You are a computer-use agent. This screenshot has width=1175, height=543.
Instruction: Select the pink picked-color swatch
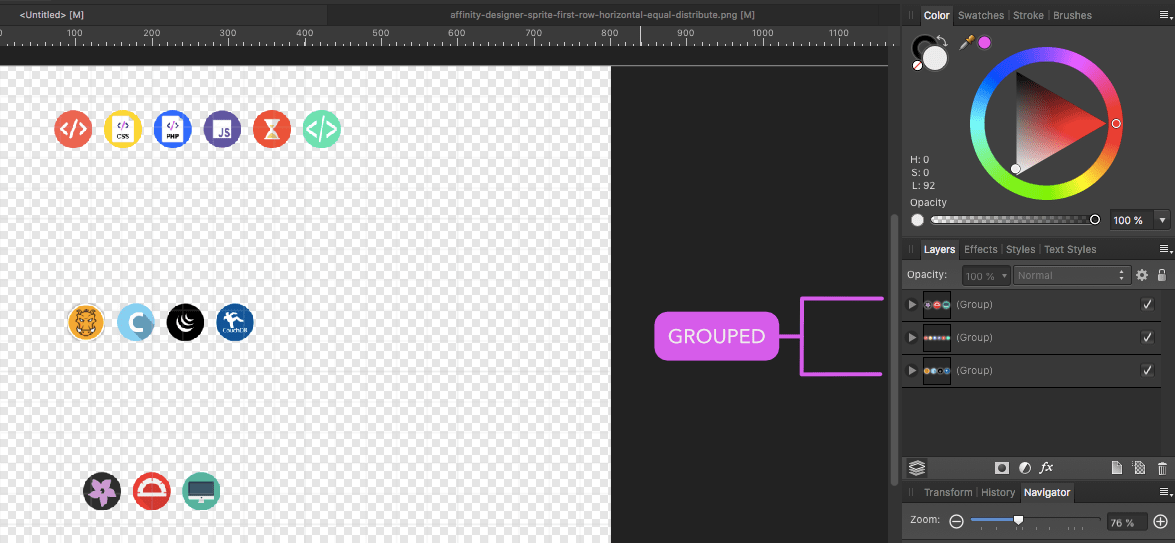984,42
